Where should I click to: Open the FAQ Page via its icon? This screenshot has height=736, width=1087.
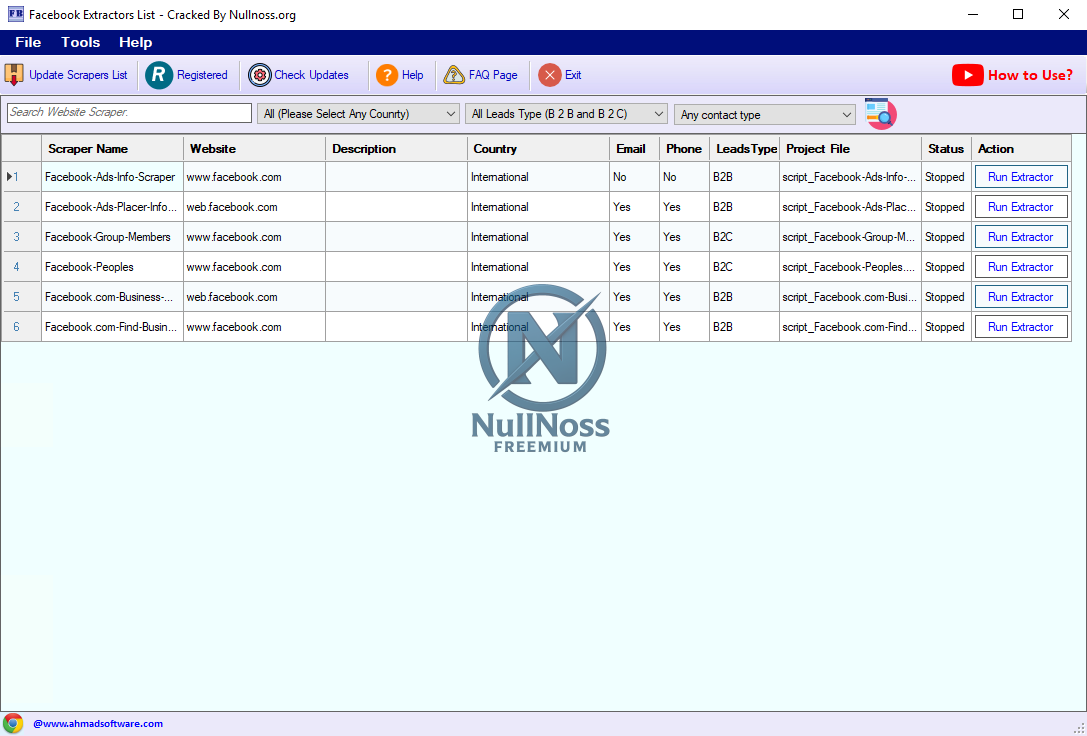pos(456,74)
